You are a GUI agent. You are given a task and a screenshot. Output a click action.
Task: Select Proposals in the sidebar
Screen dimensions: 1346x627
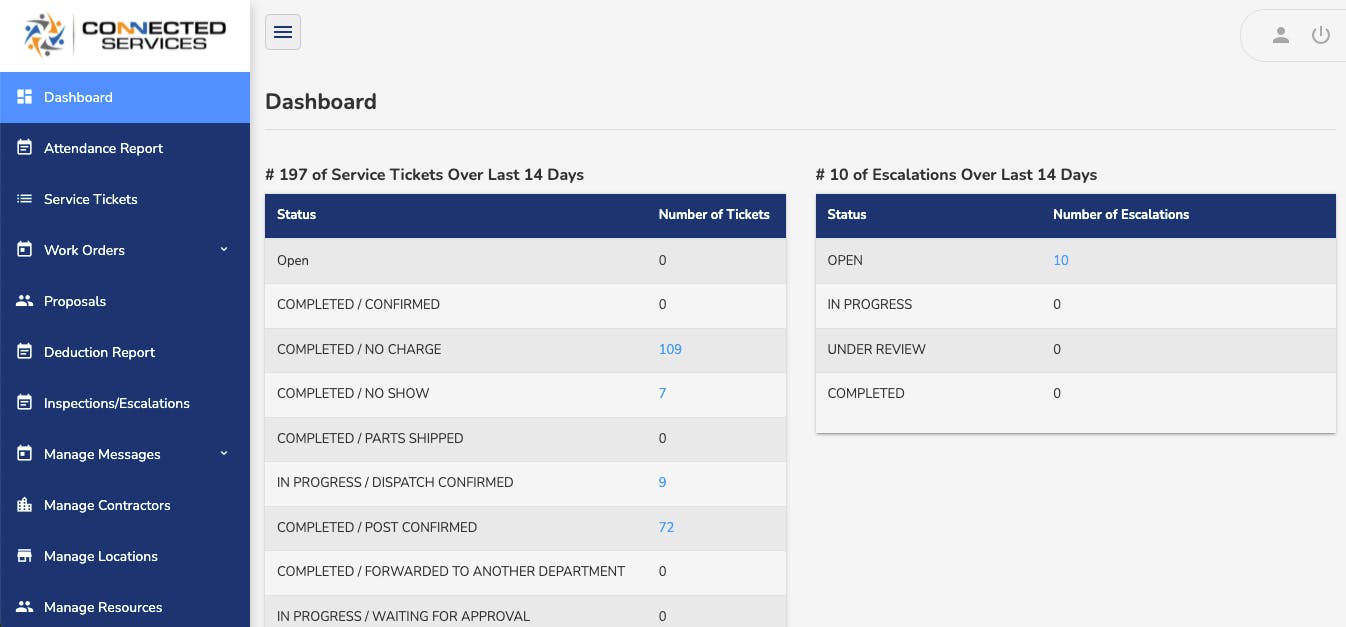(x=125, y=301)
